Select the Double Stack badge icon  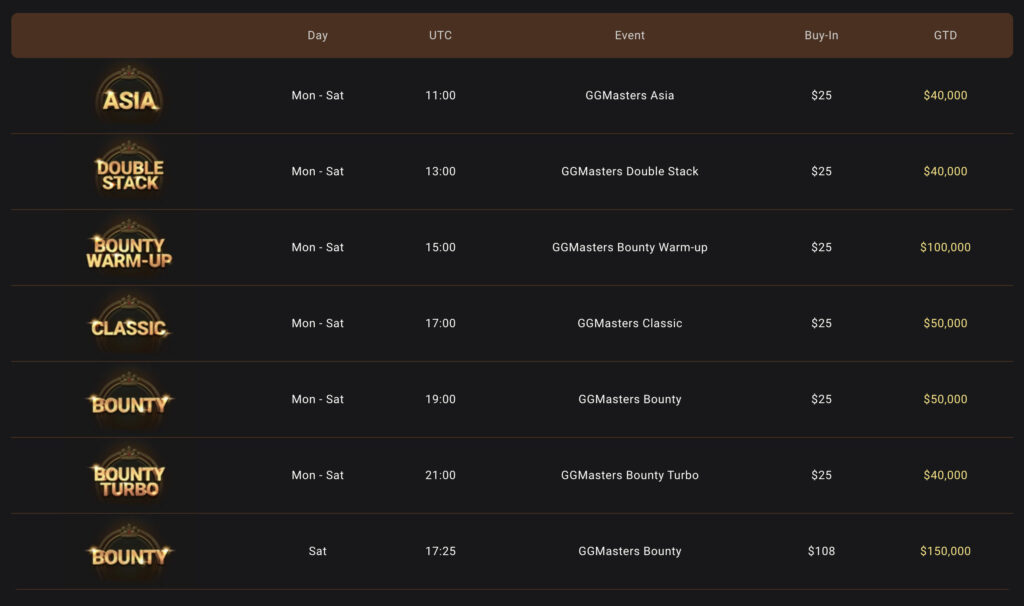(x=130, y=172)
